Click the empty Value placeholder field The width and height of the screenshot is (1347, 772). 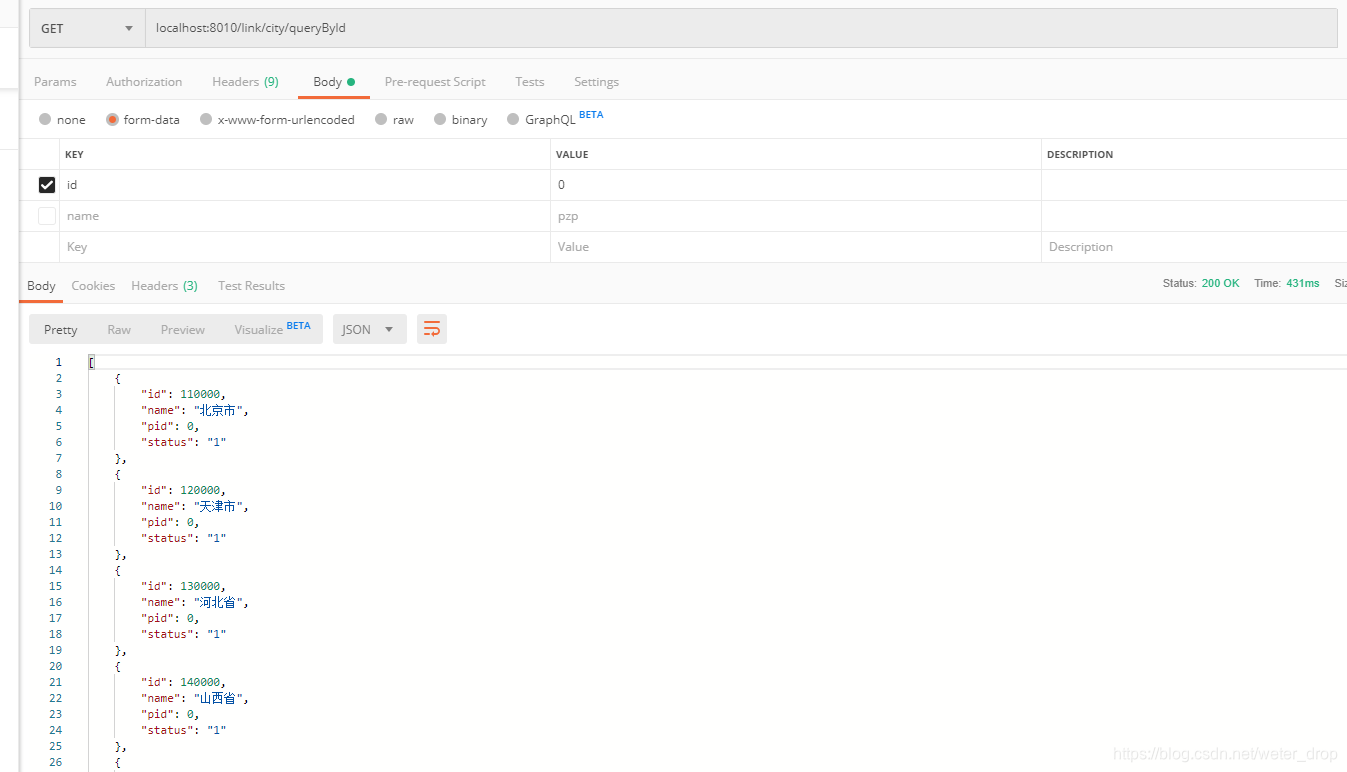click(x=796, y=247)
